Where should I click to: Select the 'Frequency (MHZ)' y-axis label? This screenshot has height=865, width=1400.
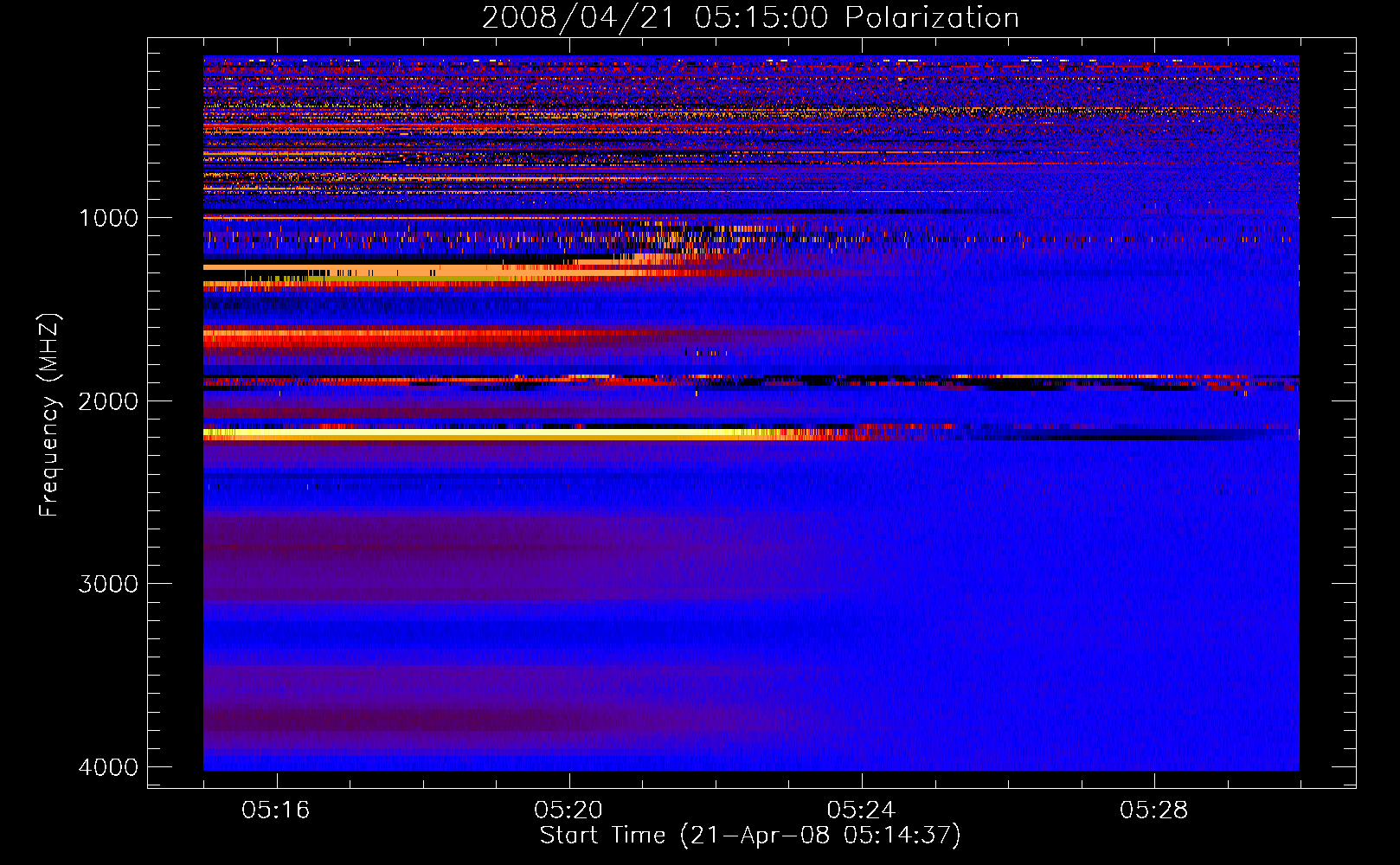[49, 415]
